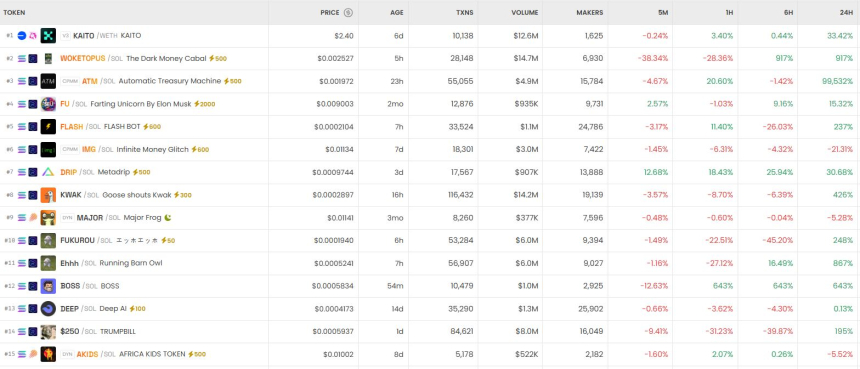Click the Meteora DEX icon on AKIDS row
Viewport: 860px width, 369px height.
tap(33, 354)
